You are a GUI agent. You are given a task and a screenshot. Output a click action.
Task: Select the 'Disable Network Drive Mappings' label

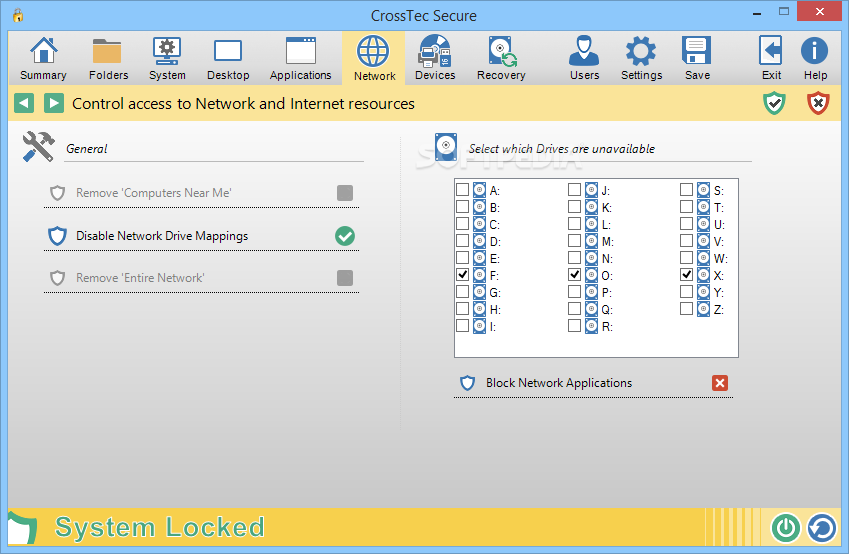pos(162,236)
